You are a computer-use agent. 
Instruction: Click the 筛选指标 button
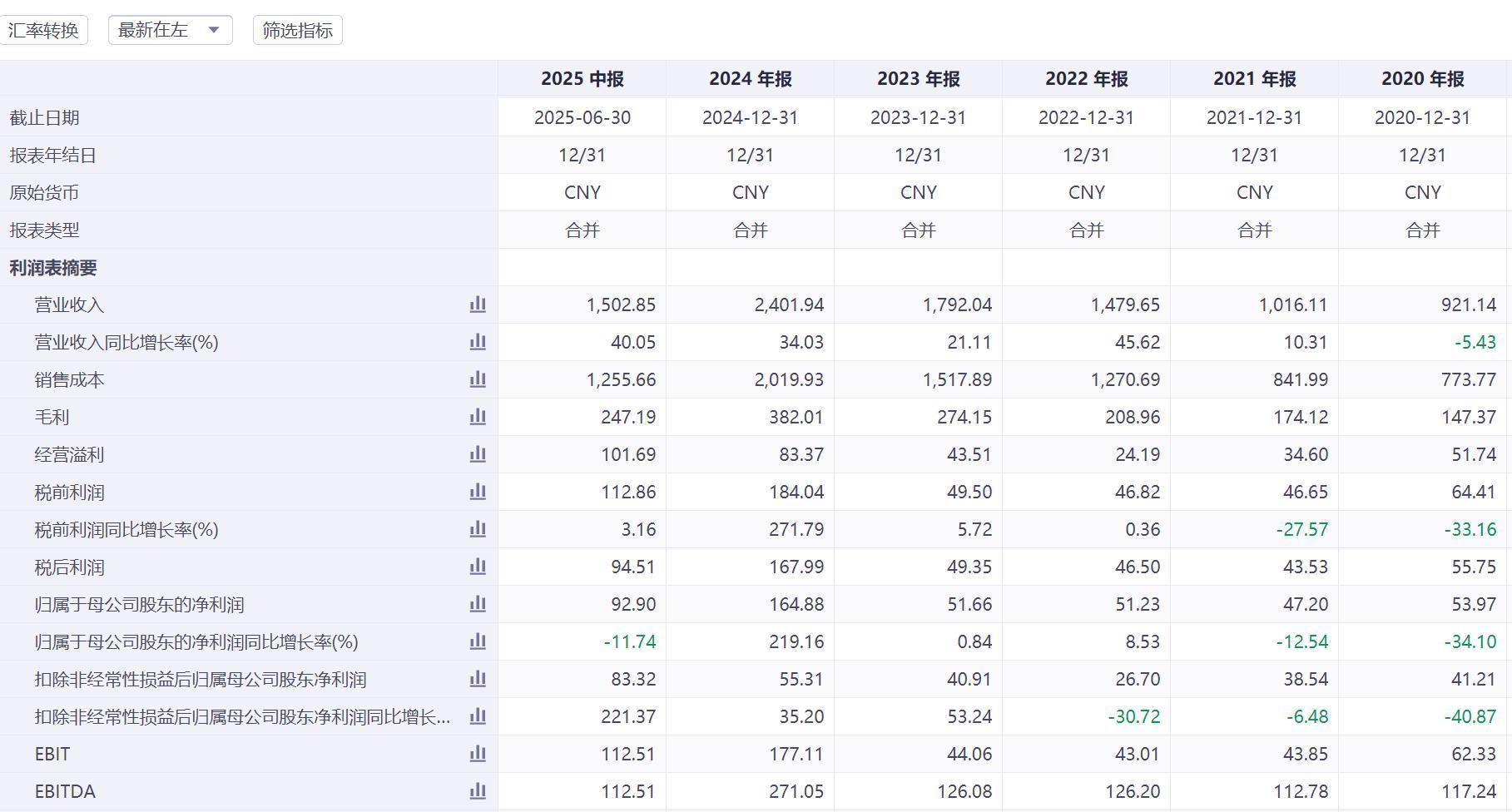[297, 31]
